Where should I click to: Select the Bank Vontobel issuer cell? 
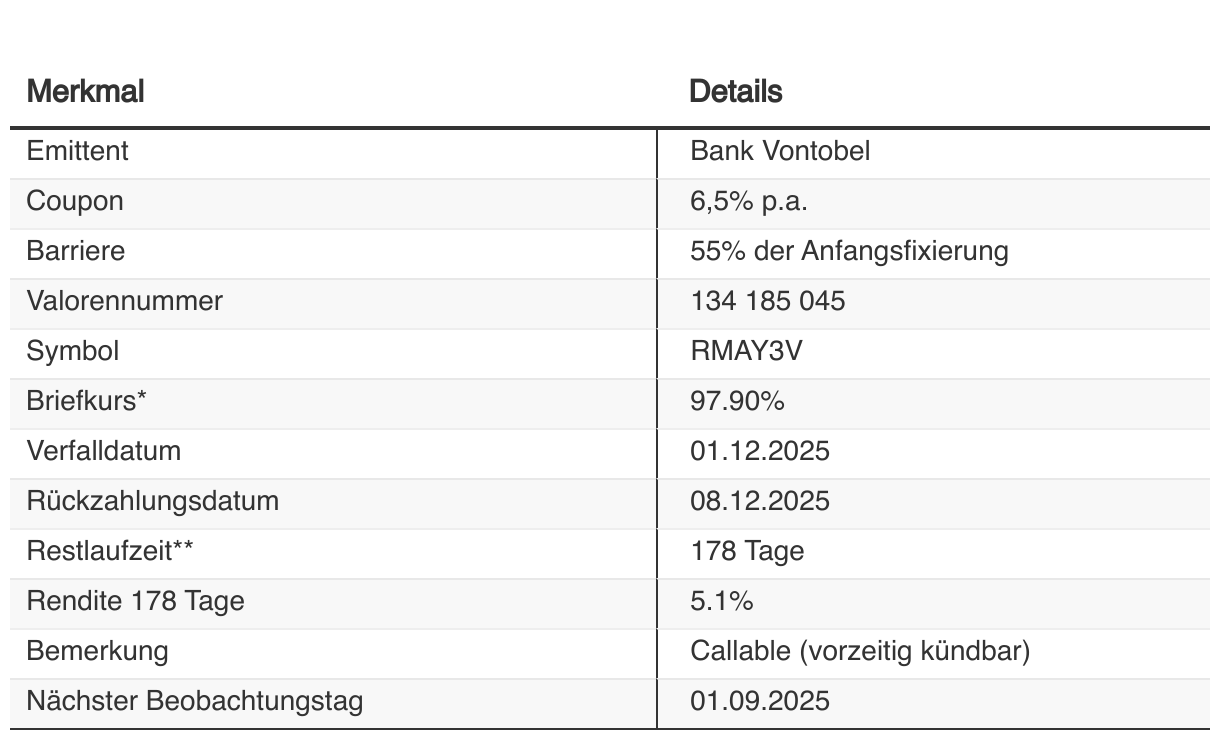(x=780, y=151)
